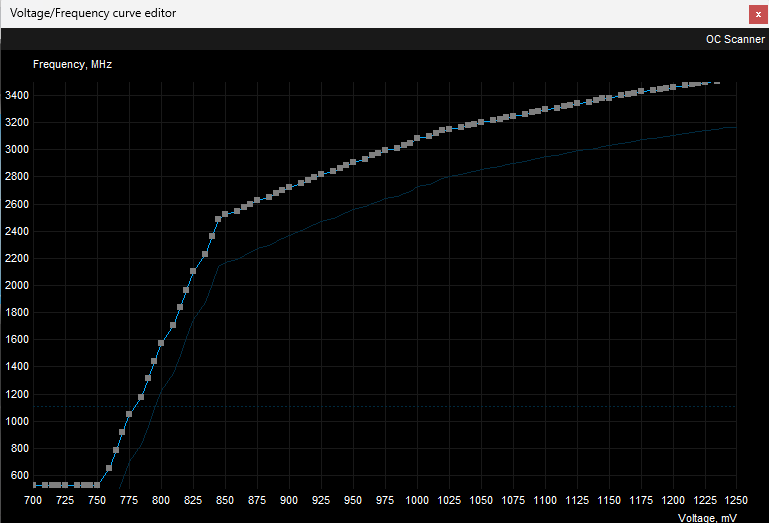The height and width of the screenshot is (523, 769).
Task: Select the curve point at 1075 mV
Action: pos(513,116)
